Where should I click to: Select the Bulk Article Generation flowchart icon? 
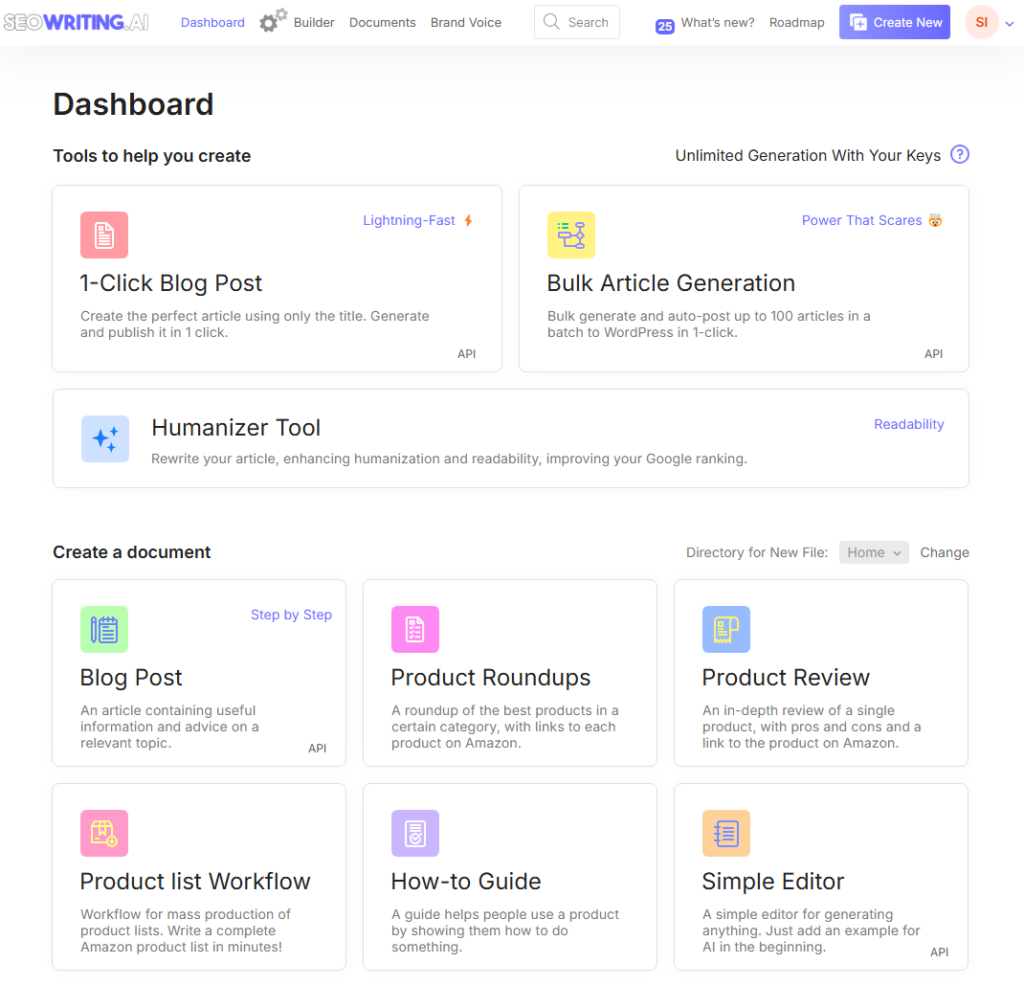click(570, 234)
